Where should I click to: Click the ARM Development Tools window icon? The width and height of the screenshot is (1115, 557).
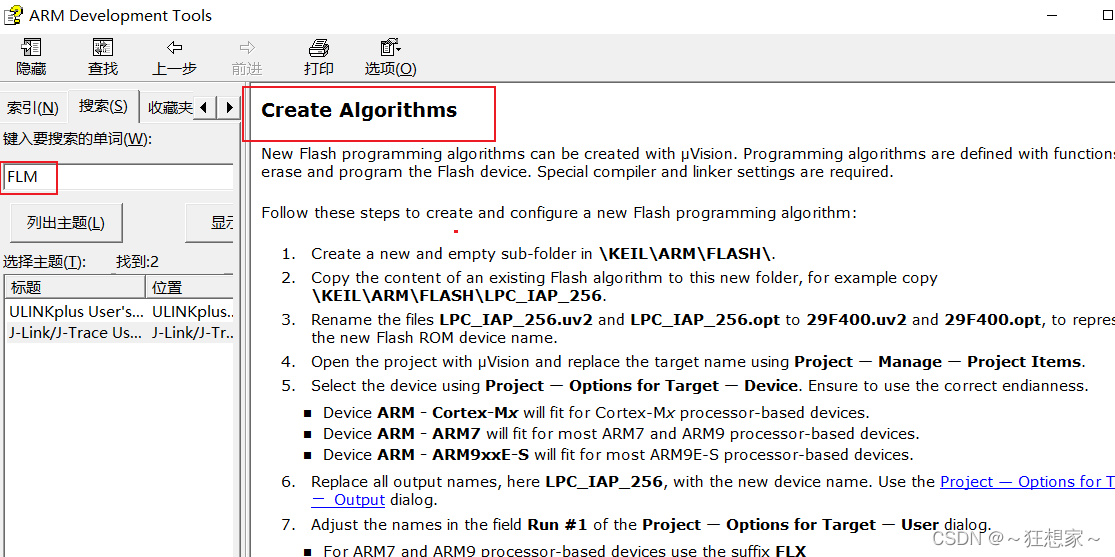click(x=12, y=15)
